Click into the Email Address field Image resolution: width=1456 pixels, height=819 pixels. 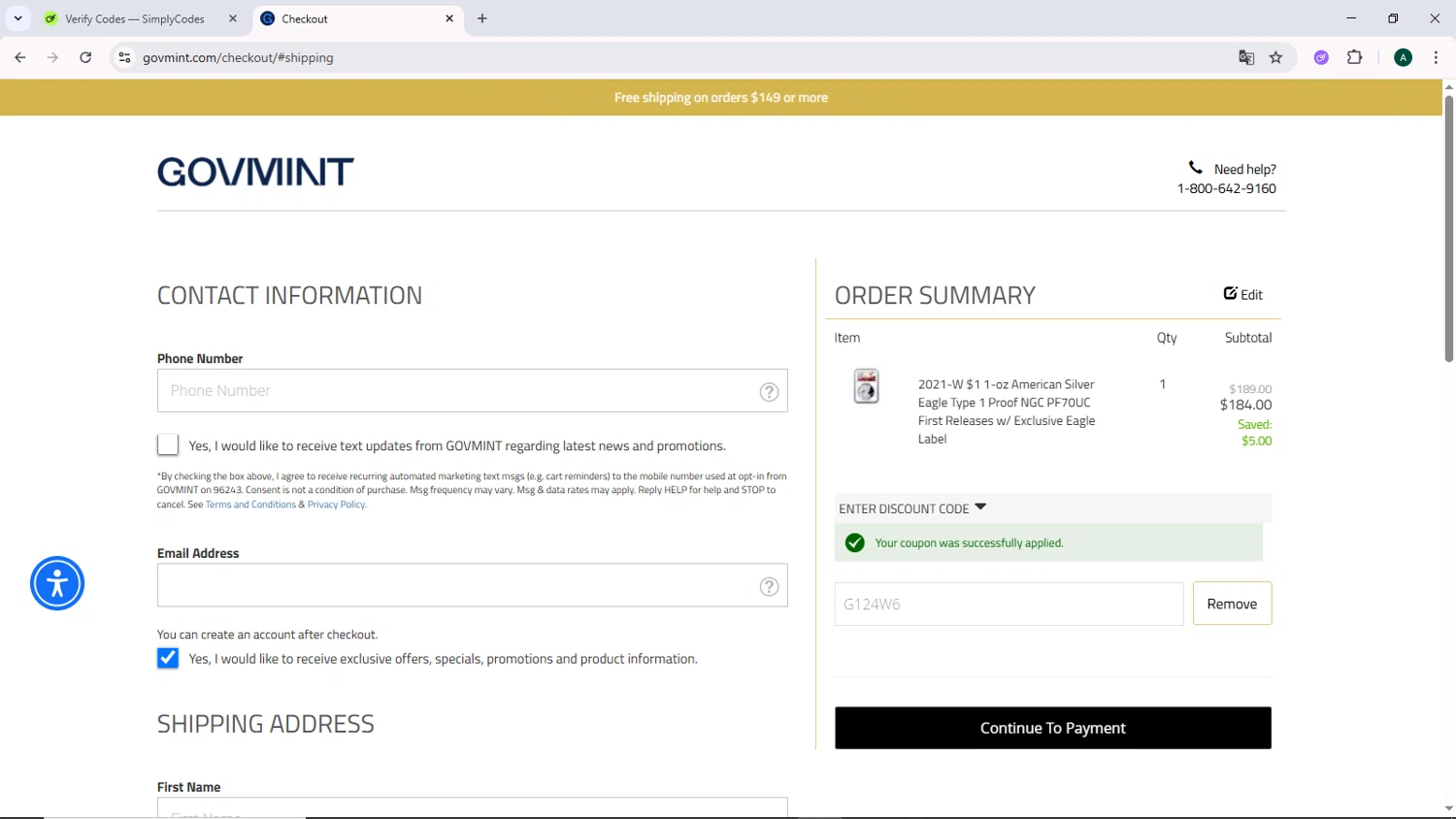(x=472, y=585)
